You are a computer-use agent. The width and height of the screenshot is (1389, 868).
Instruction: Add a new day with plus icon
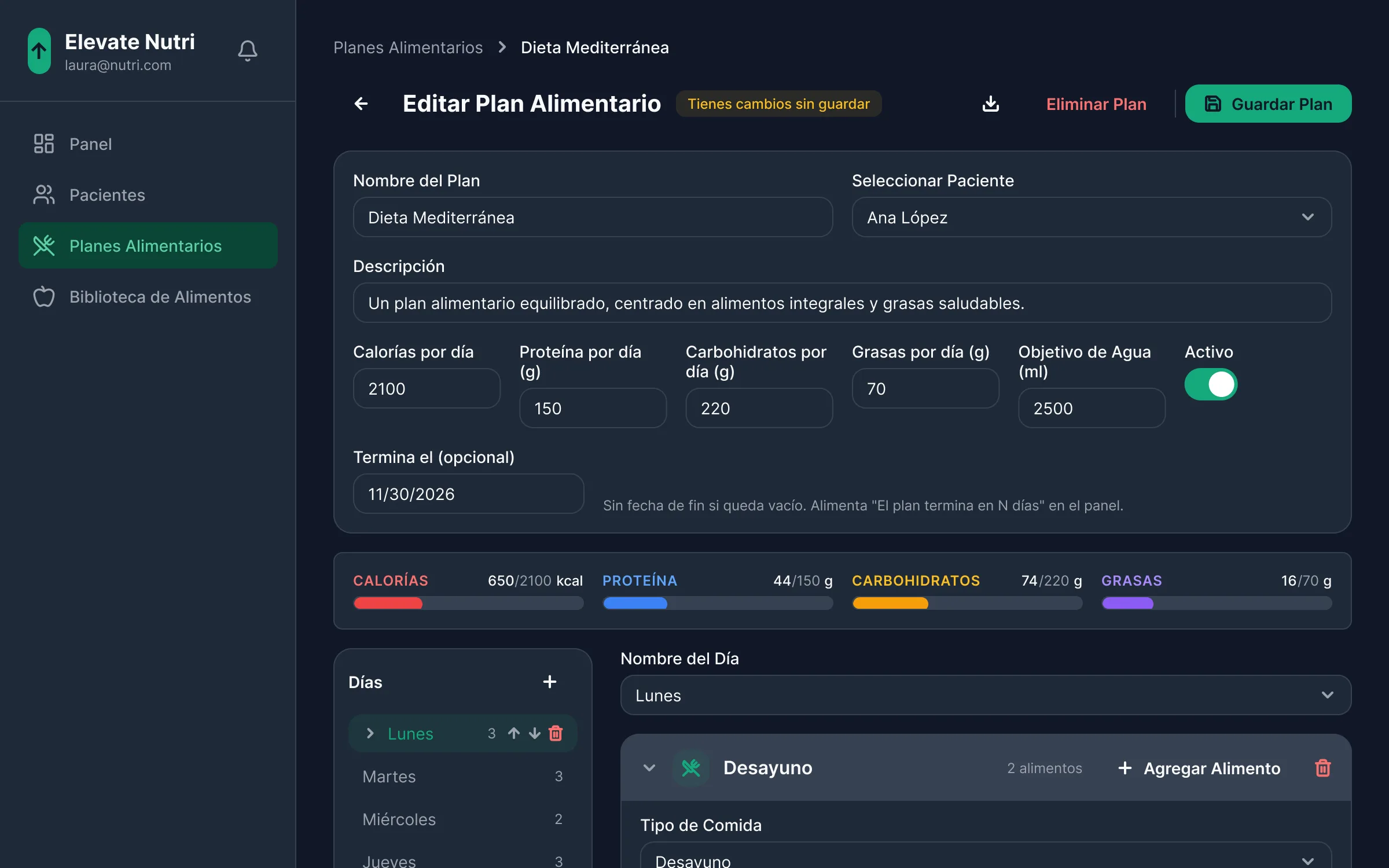click(550, 682)
